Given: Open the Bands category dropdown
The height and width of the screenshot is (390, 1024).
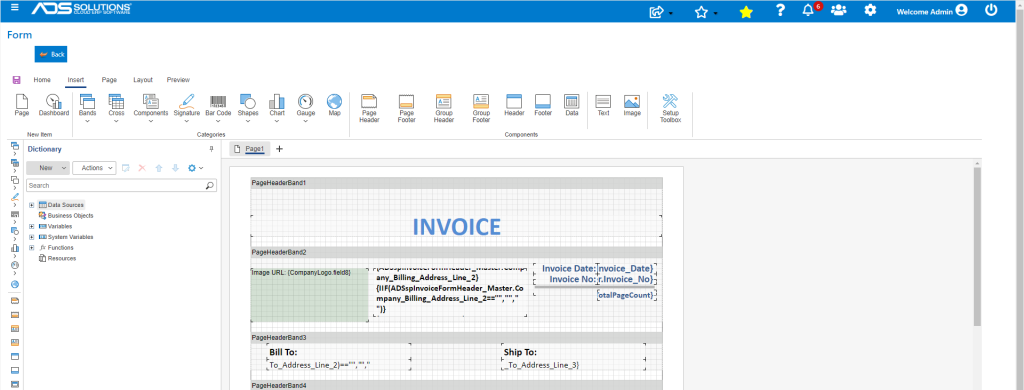Looking at the screenshot, I should tap(88, 108).
